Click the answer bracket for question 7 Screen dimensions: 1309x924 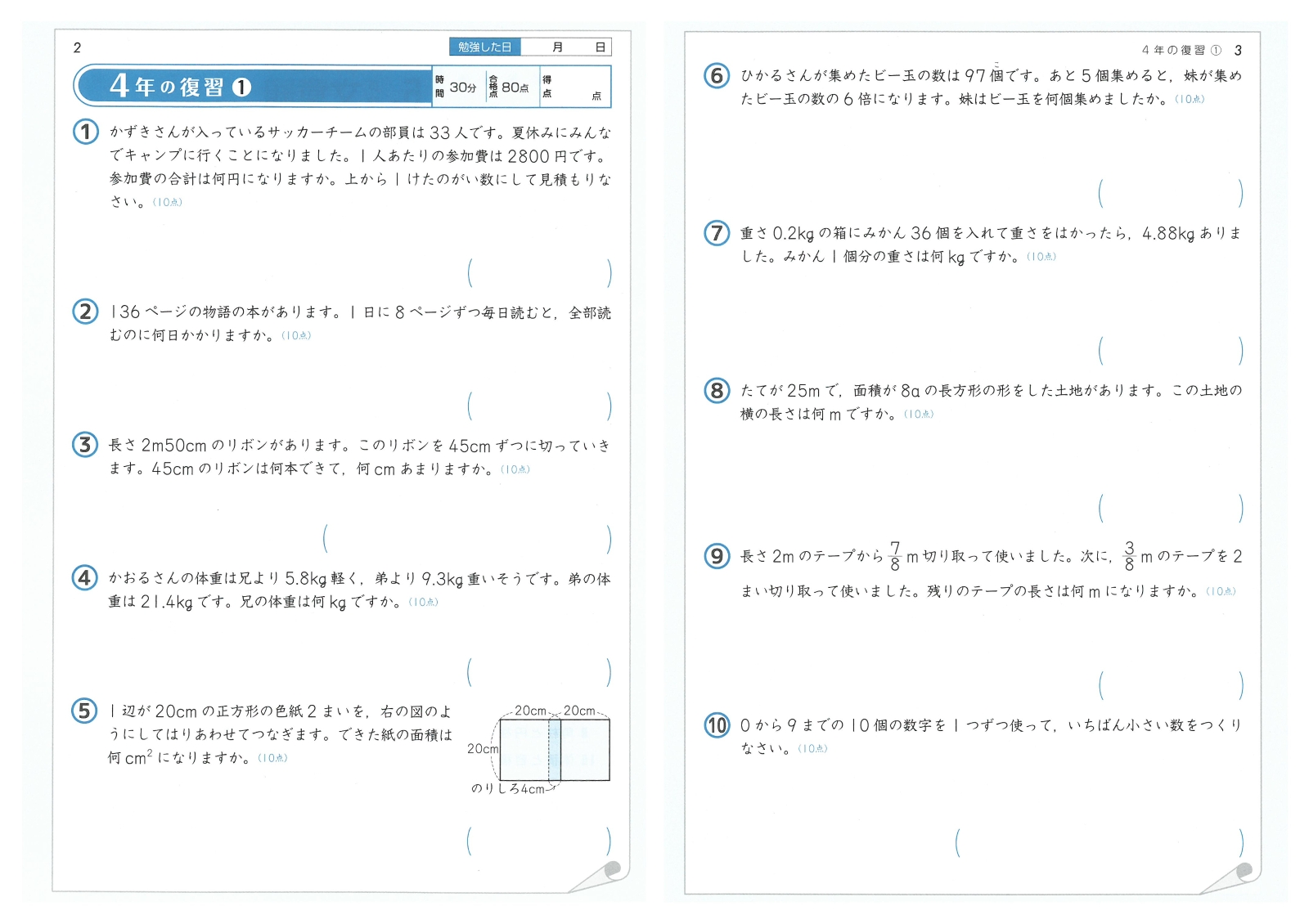point(1171,351)
